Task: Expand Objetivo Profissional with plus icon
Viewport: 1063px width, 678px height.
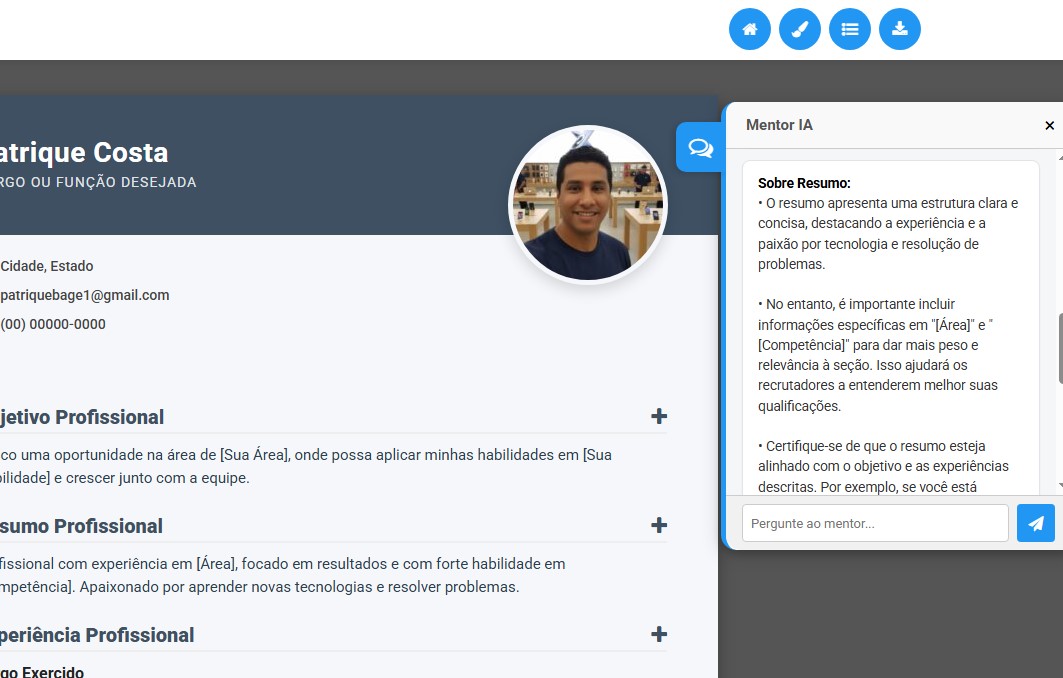Action: click(658, 417)
